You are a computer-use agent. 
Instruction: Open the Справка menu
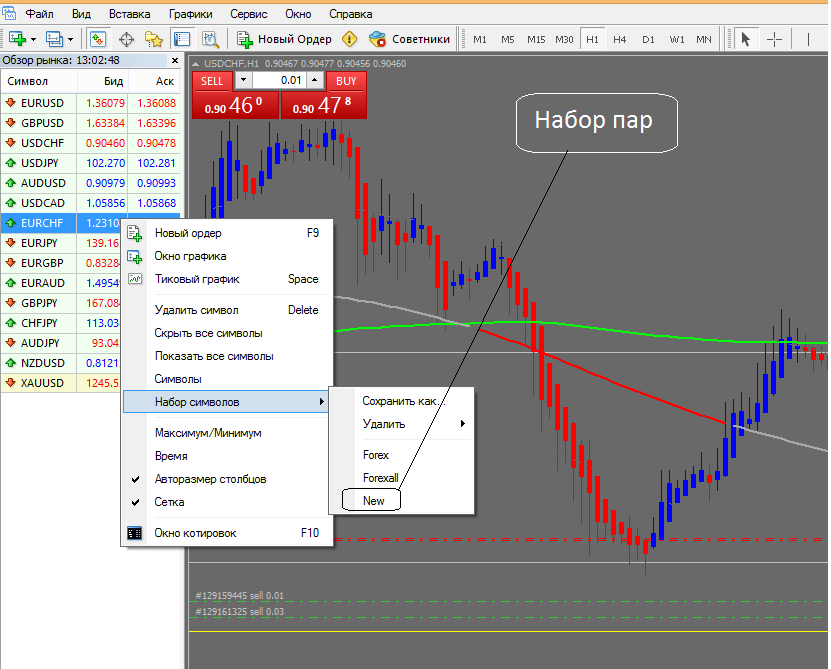(x=350, y=14)
